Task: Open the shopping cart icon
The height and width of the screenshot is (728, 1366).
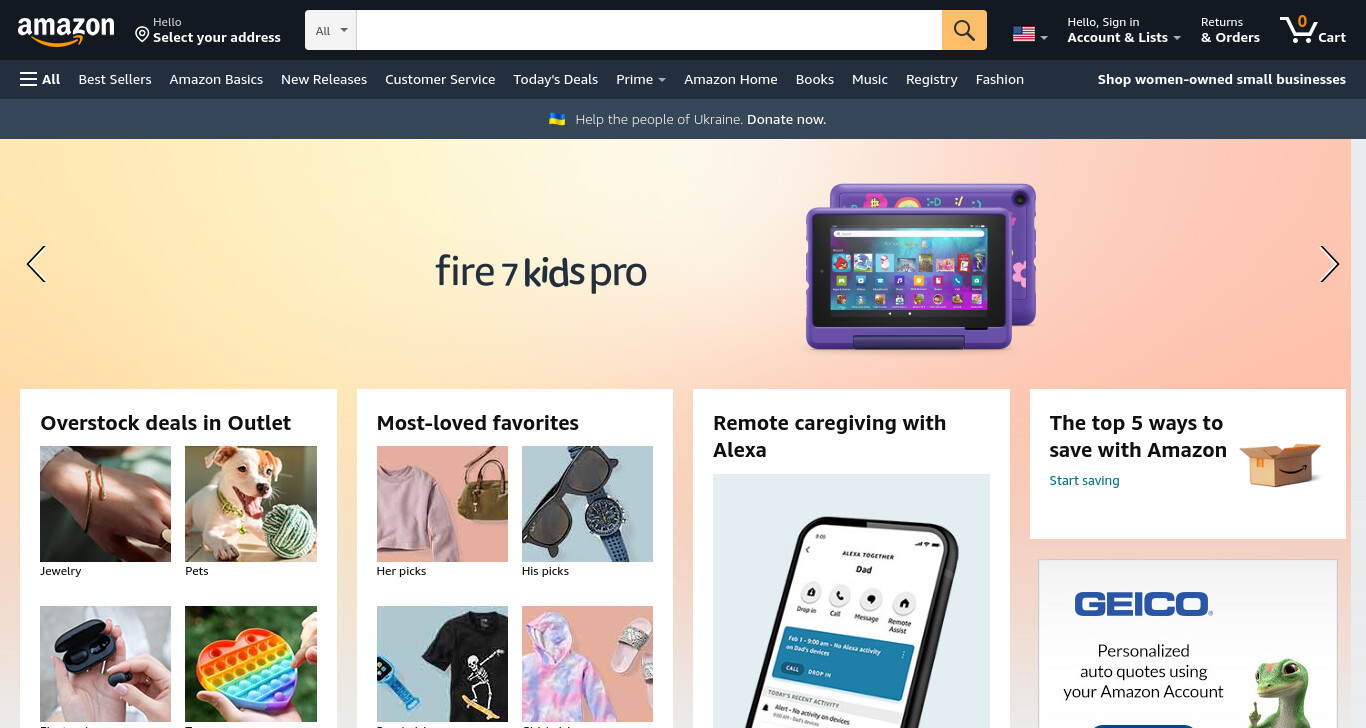Action: pyautogui.click(x=1312, y=30)
